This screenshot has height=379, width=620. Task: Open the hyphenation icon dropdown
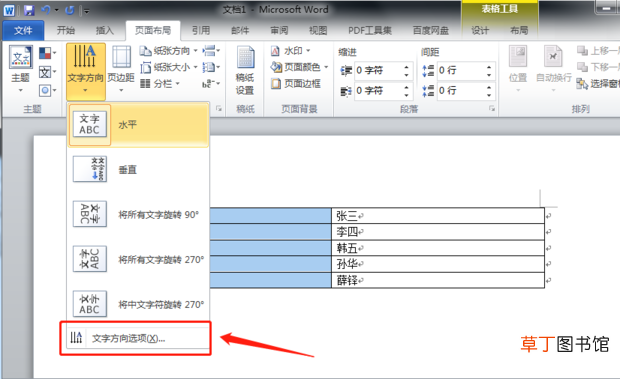point(211,84)
